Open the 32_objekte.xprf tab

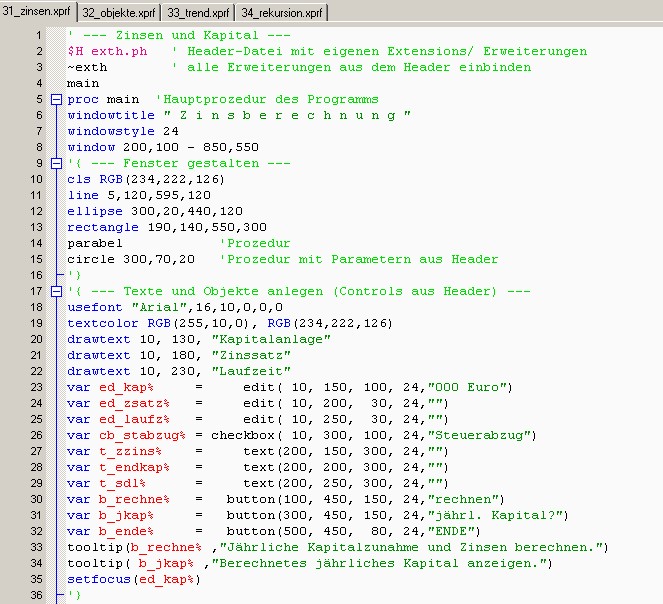click(x=119, y=14)
